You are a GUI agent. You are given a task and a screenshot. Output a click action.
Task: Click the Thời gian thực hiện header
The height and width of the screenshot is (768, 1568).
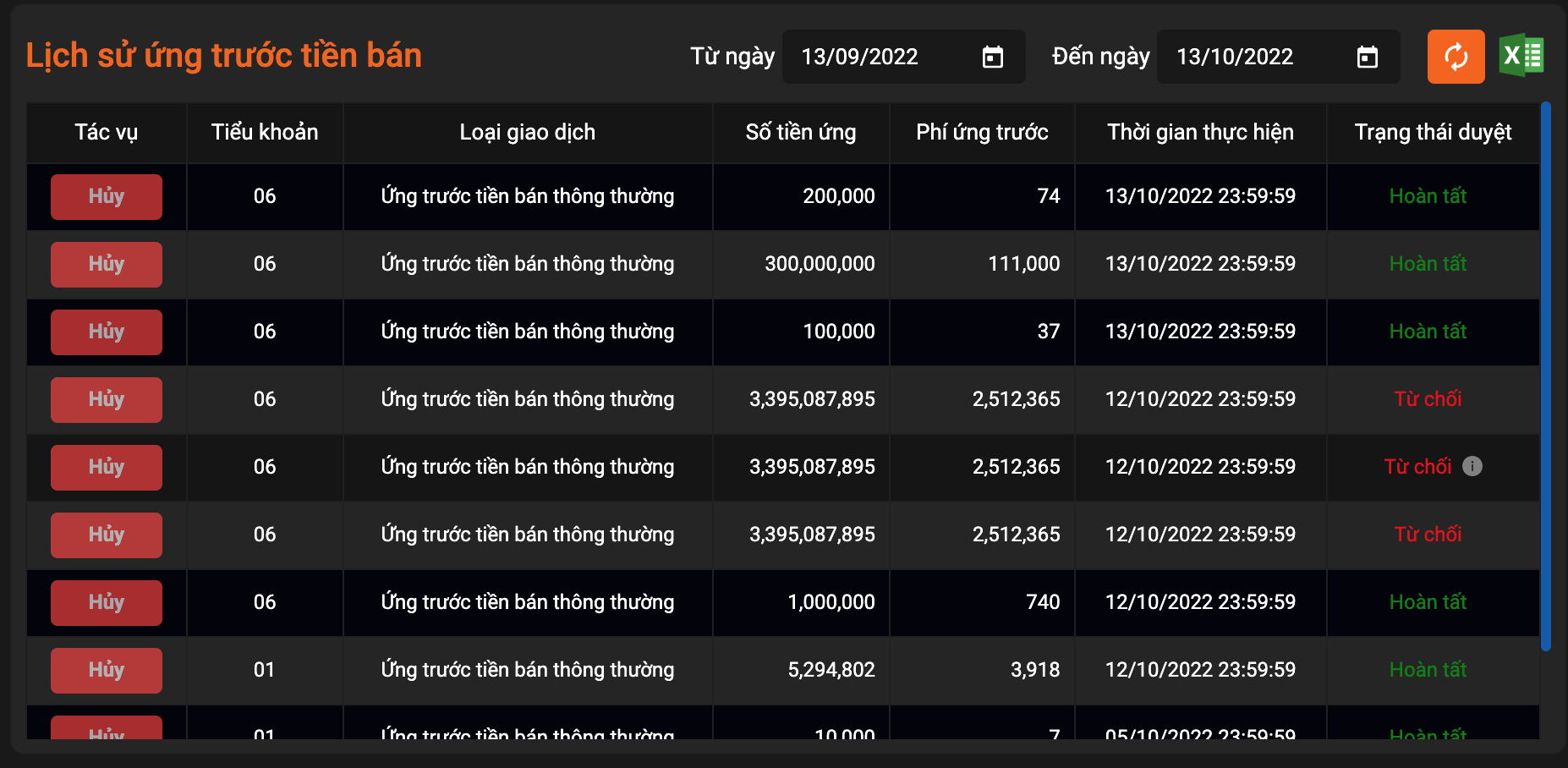click(1200, 132)
